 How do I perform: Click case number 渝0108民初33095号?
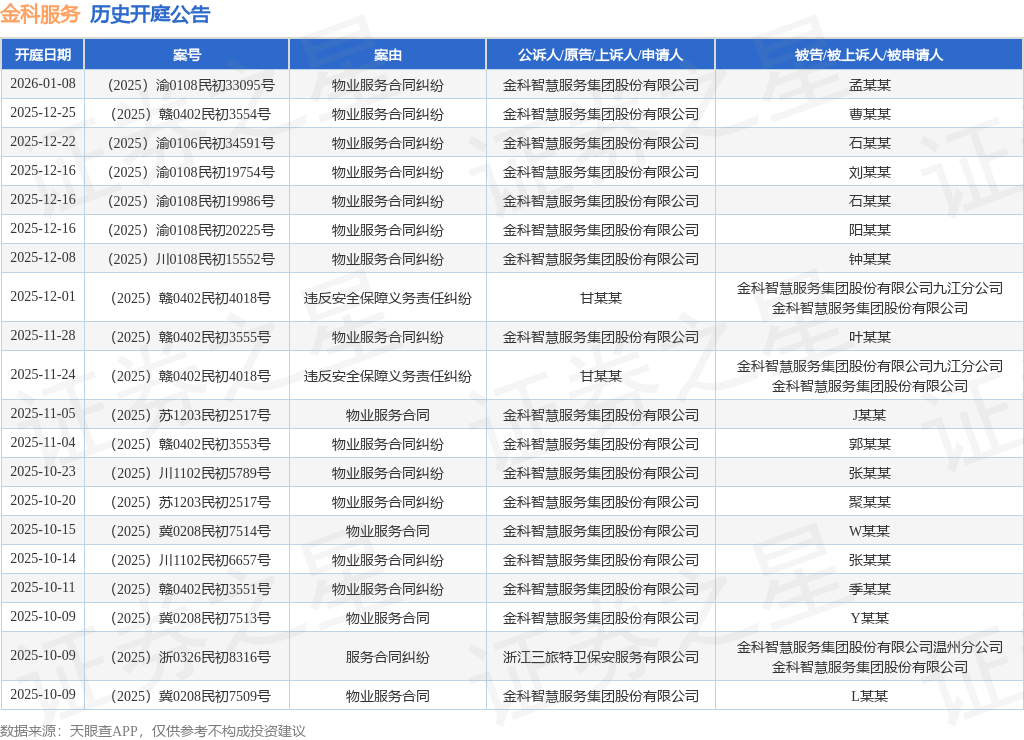191,85
